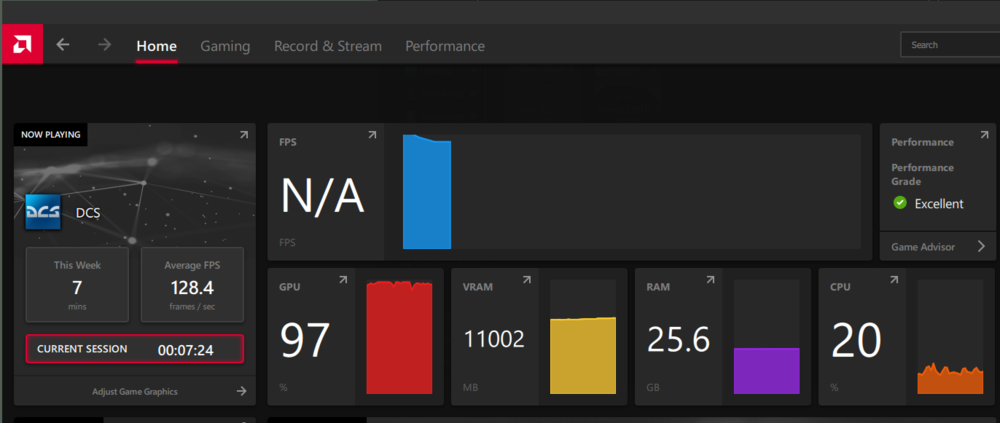The image size is (1000, 423).
Task: Go back with the left arrow
Action: coord(62,45)
